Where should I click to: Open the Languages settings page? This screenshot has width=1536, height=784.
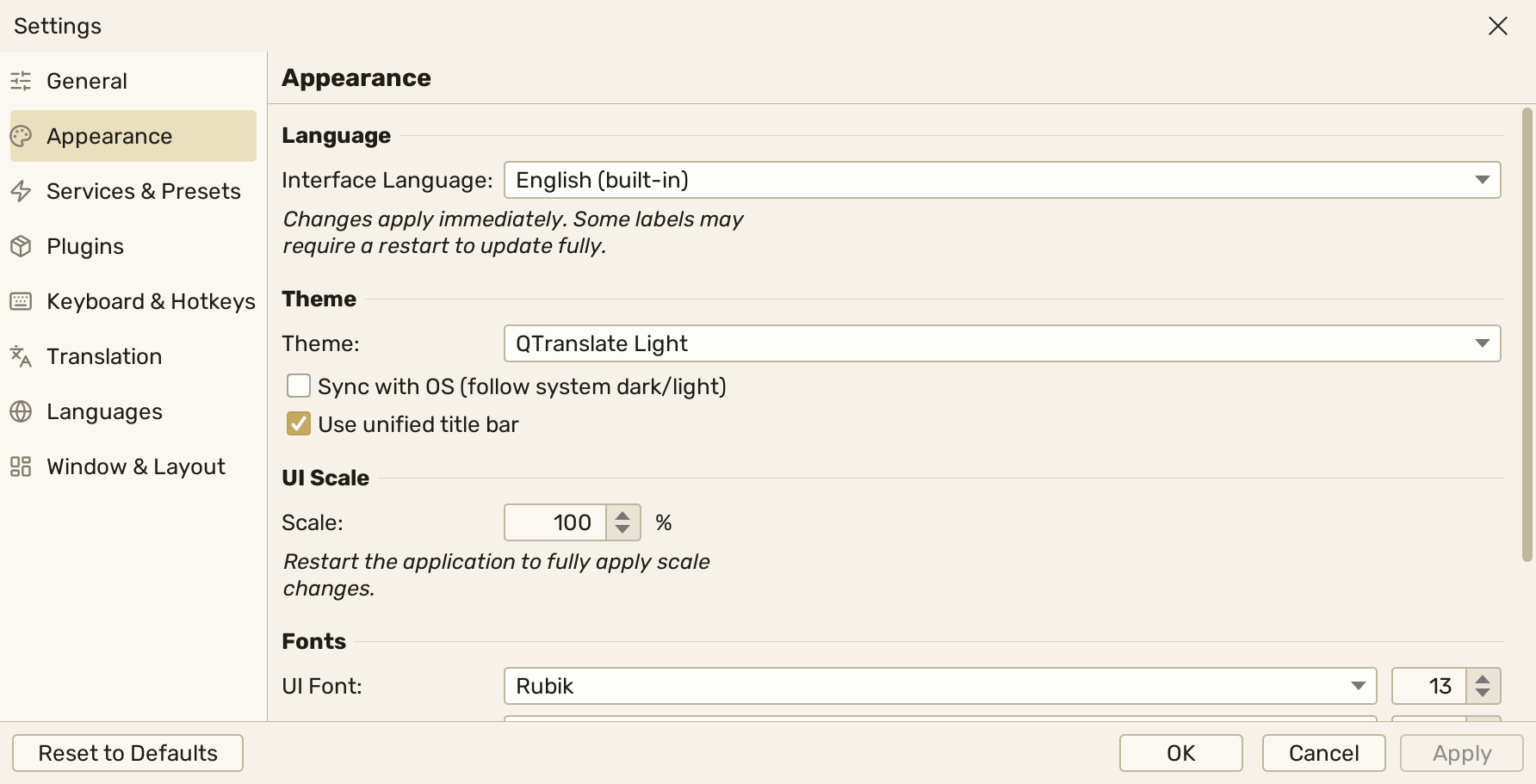pos(133,411)
